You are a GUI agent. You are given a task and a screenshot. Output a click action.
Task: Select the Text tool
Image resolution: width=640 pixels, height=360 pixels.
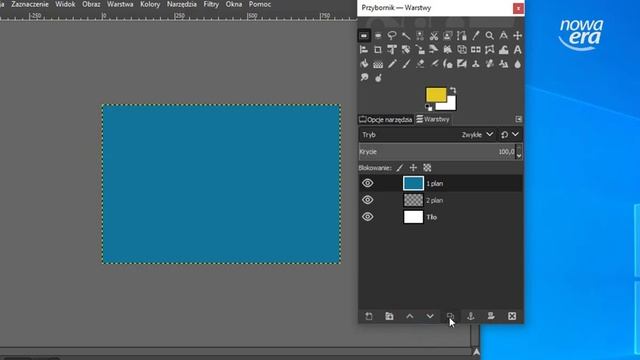(x=518, y=50)
